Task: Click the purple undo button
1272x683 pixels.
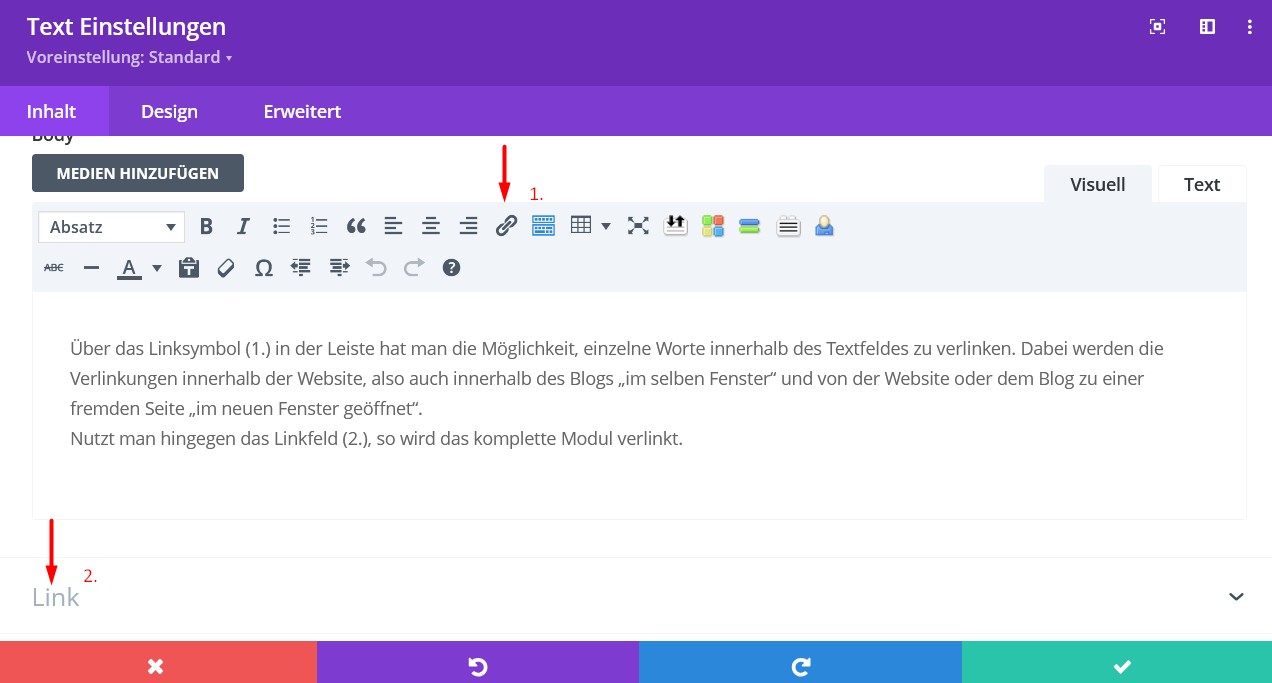Action: tap(478, 662)
